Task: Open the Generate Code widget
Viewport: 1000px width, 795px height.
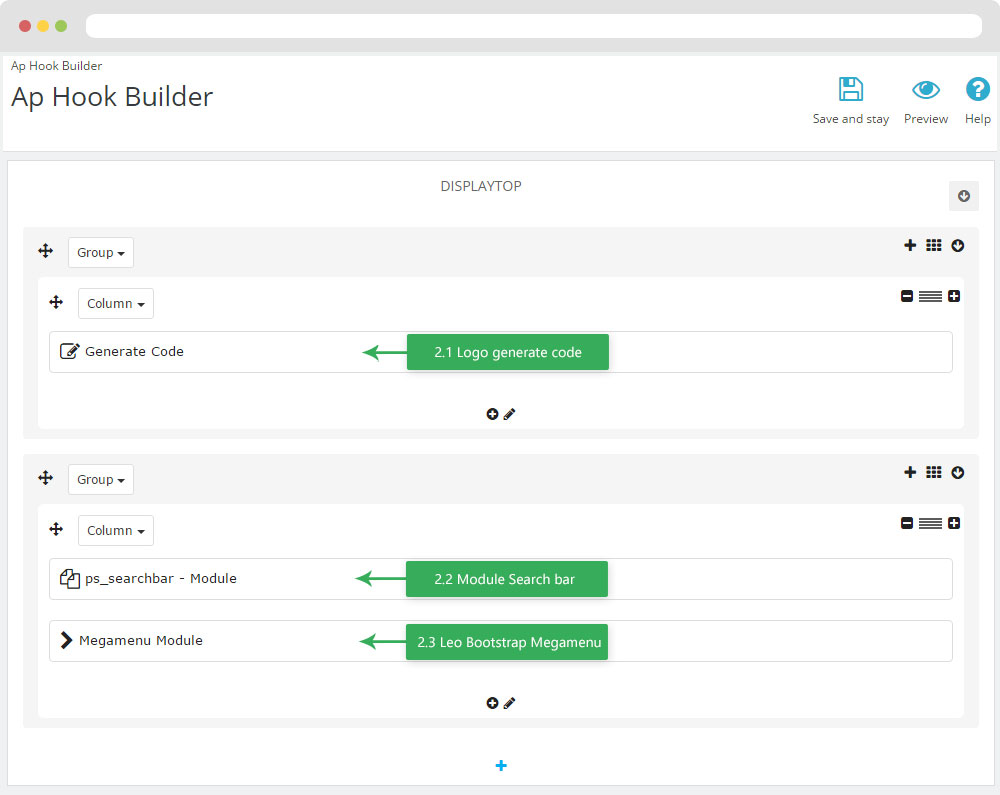Action: pos(501,352)
